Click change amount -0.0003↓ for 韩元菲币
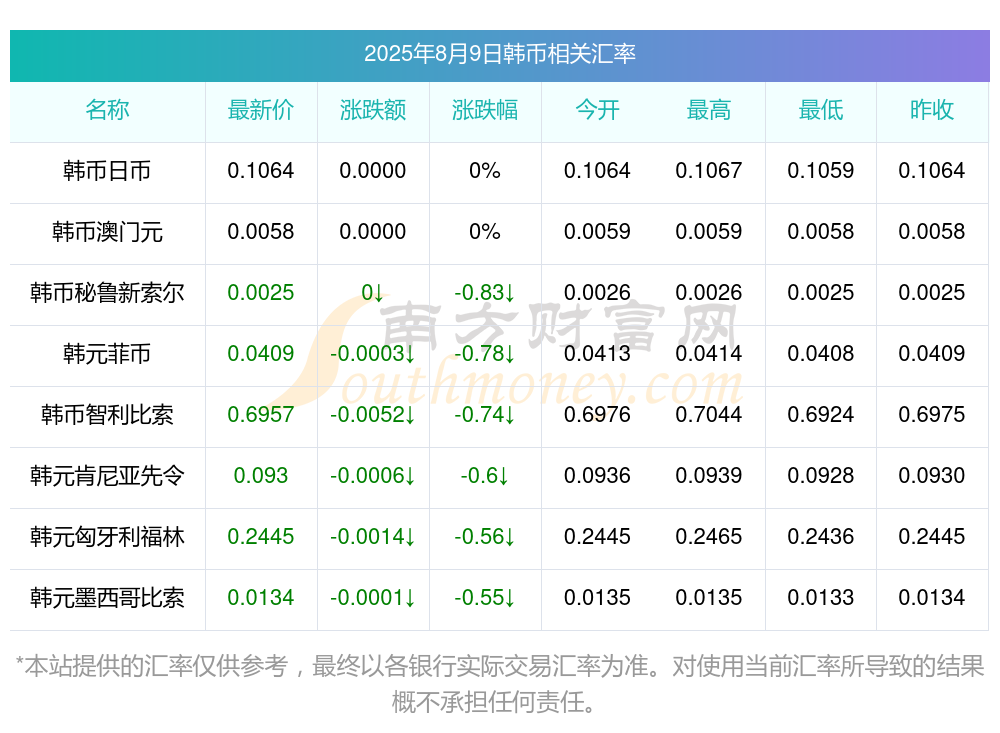This screenshot has width=1000, height=733. pos(373,353)
